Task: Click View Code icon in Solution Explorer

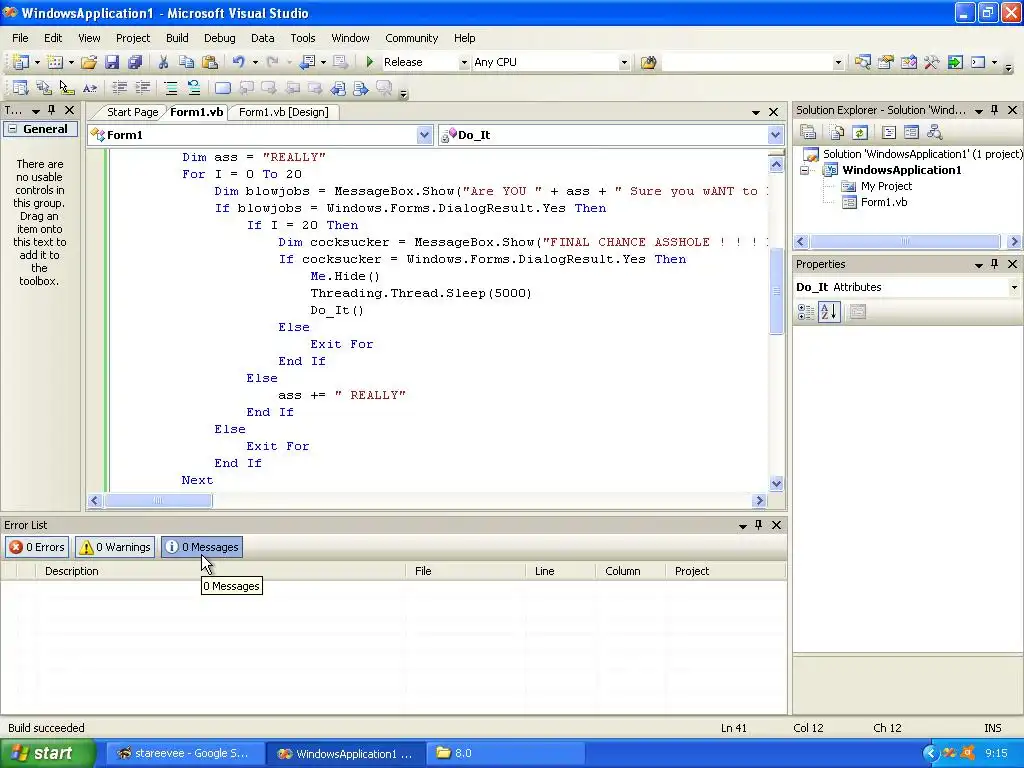Action: tap(888, 132)
